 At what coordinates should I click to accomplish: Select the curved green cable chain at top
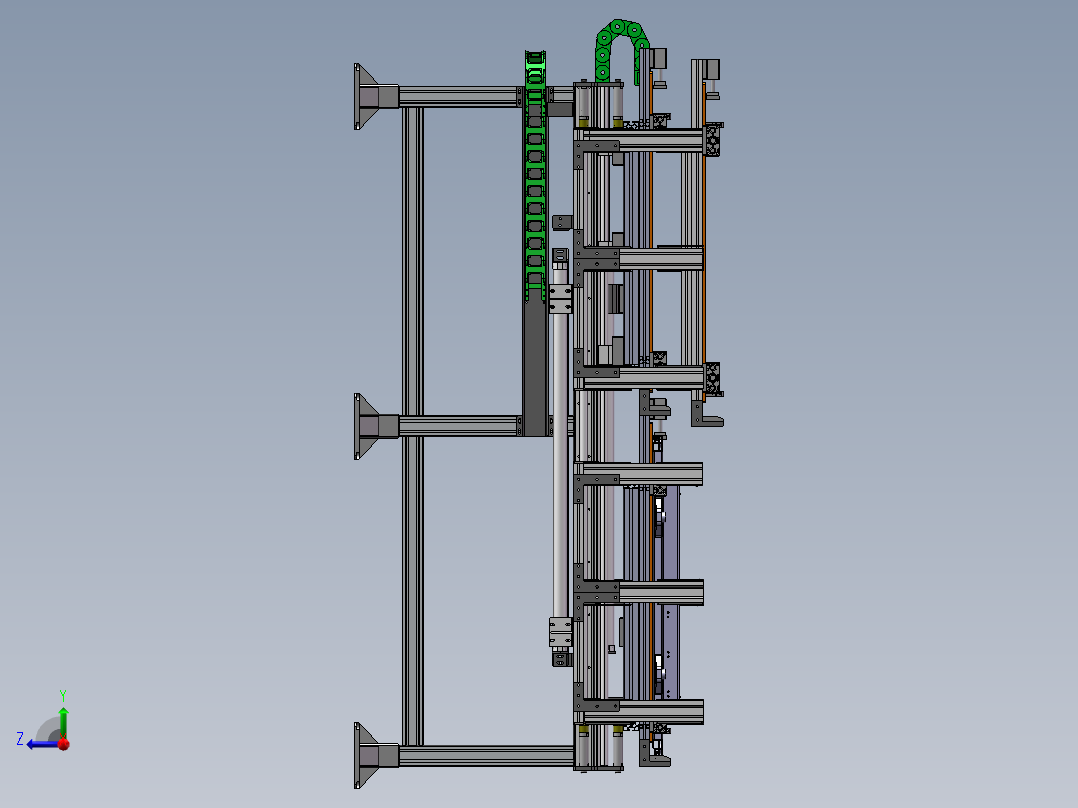622,50
